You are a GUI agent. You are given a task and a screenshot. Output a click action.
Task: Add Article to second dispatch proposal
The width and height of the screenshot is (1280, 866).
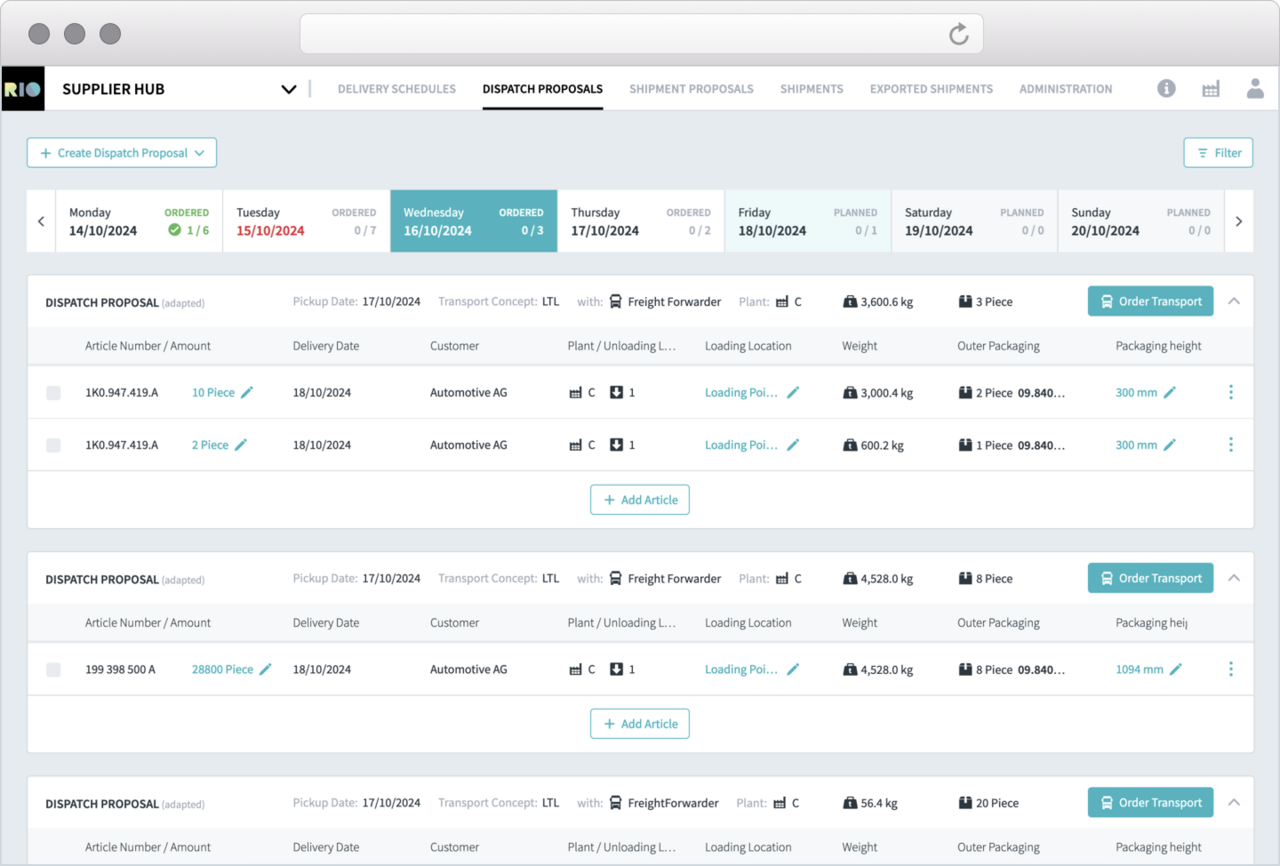pyautogui.click(x=640, y=724)
